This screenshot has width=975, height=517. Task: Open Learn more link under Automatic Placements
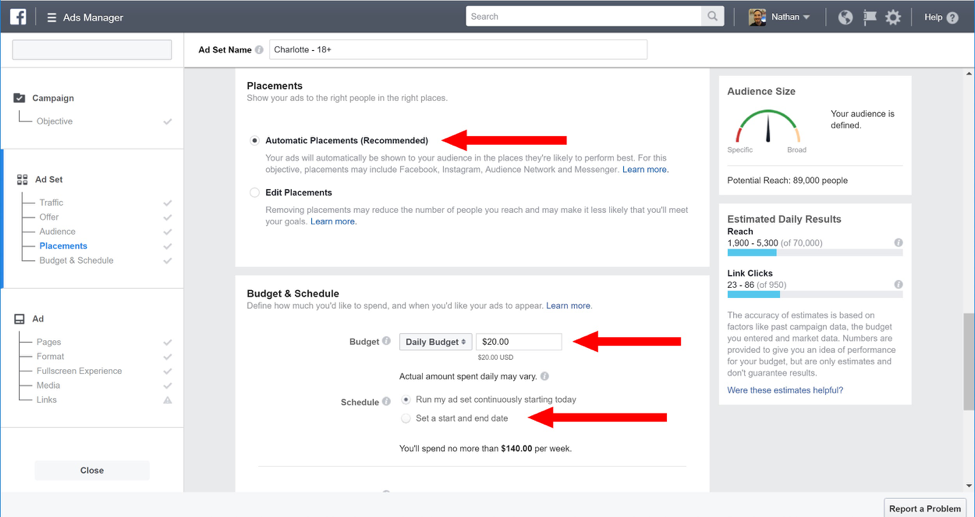[x=645, y=169]
